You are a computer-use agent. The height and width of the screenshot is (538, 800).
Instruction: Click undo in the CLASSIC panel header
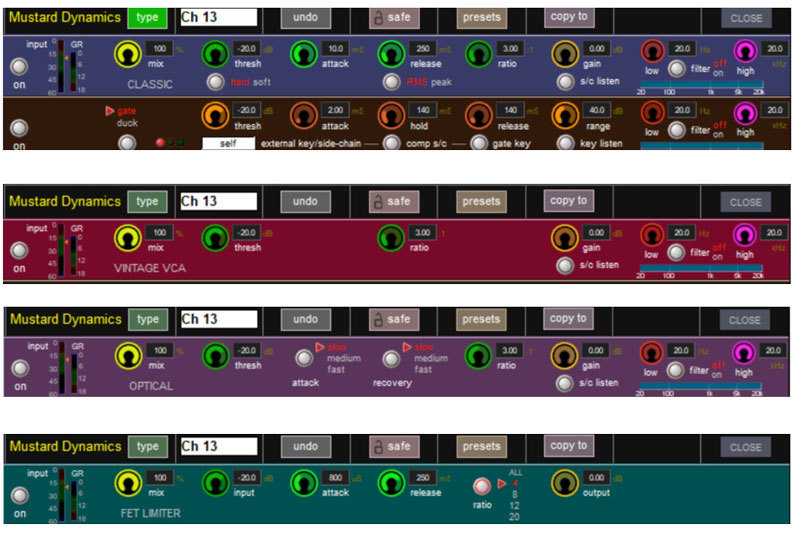tap(305, 17)
